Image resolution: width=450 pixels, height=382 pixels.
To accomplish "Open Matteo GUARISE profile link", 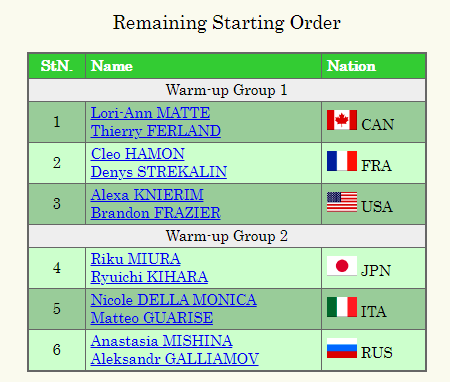I will [x=152, y=318].
